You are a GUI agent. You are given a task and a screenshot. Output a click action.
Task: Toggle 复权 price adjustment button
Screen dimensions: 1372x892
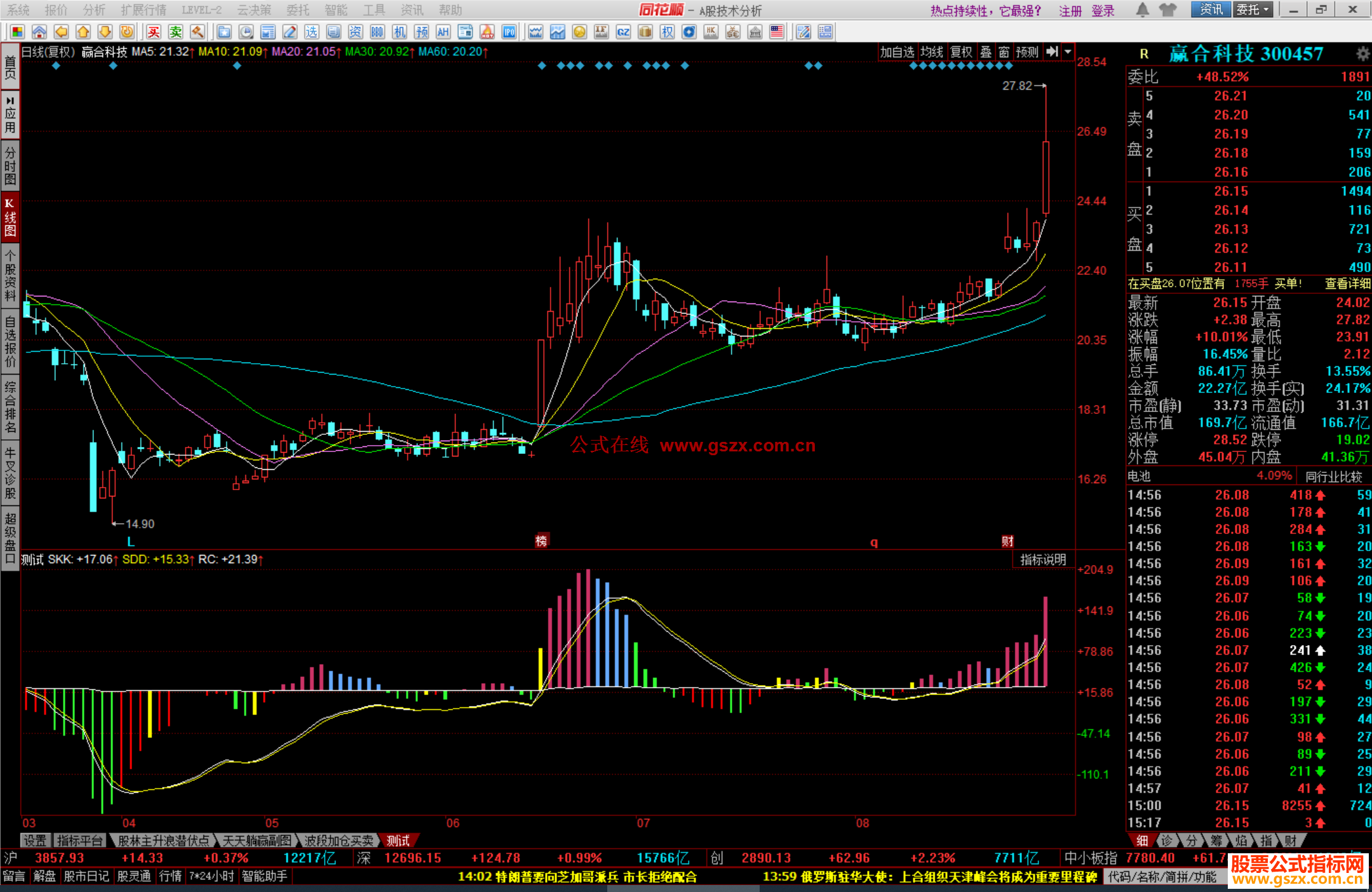(961, 52)
